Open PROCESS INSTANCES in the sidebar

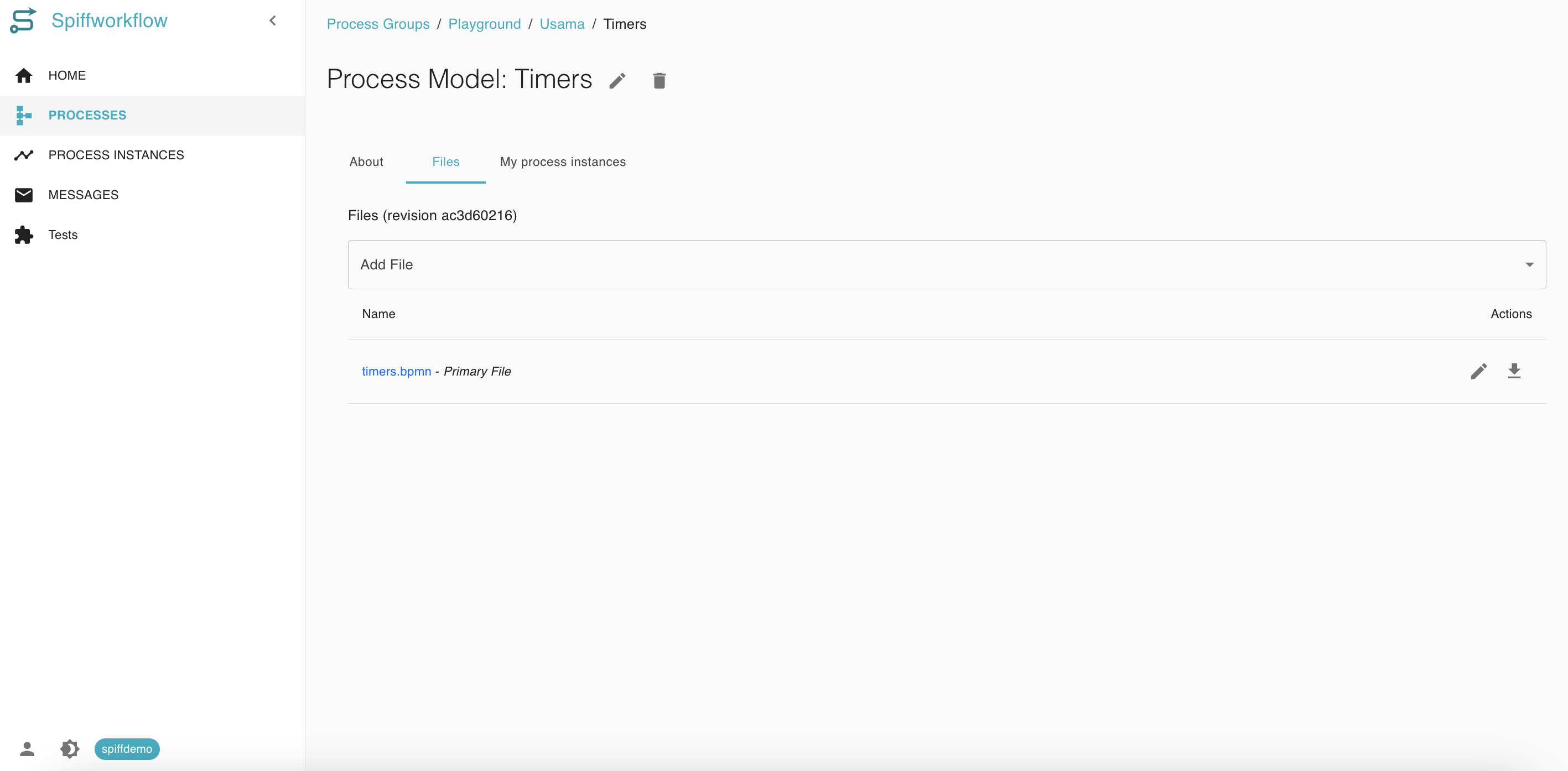pyautogui.click(x=152, y=155)
